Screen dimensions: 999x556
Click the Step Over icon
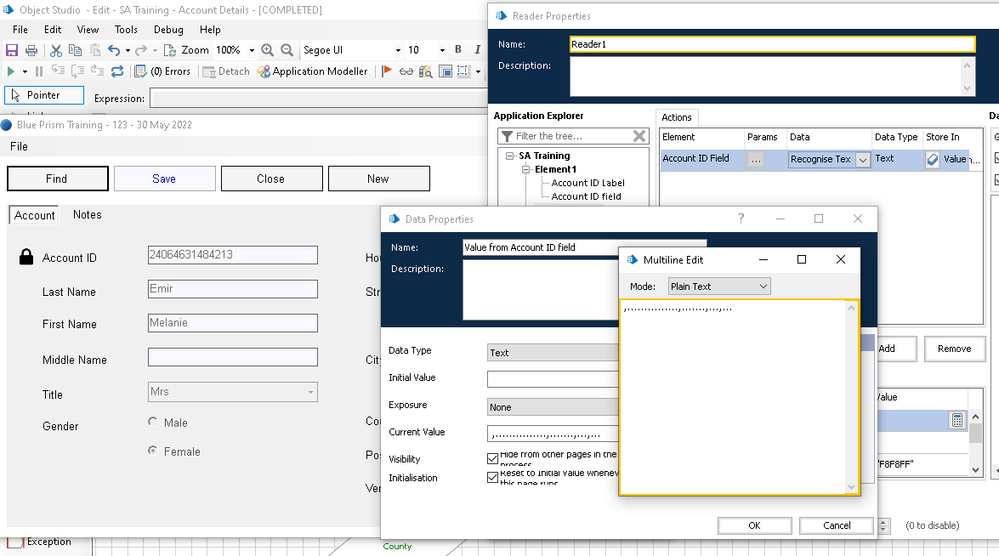(x=78, y=71)
